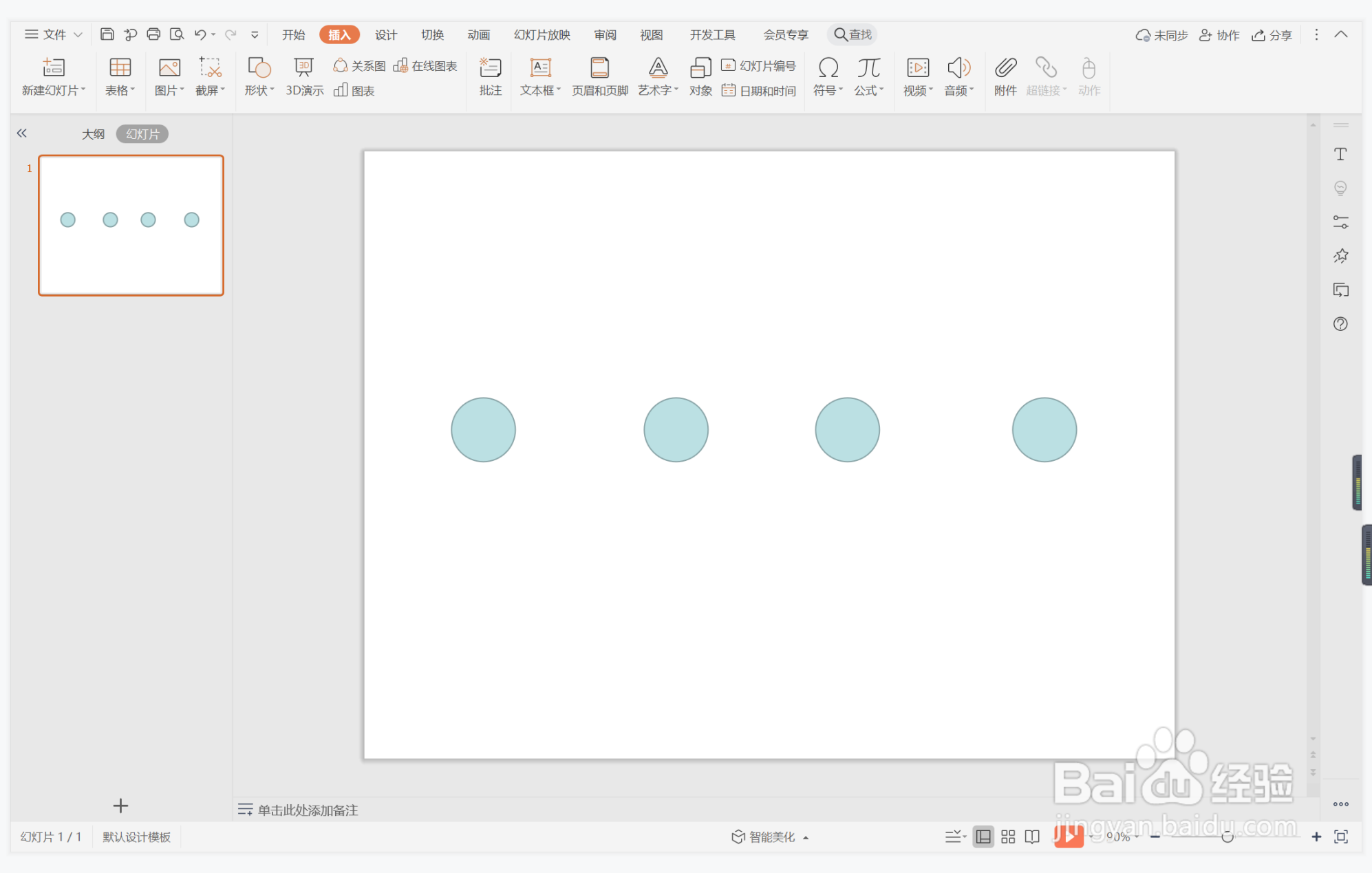
Task: Collapse the slide panel with double chevron
Action: [x=22, y=133]
